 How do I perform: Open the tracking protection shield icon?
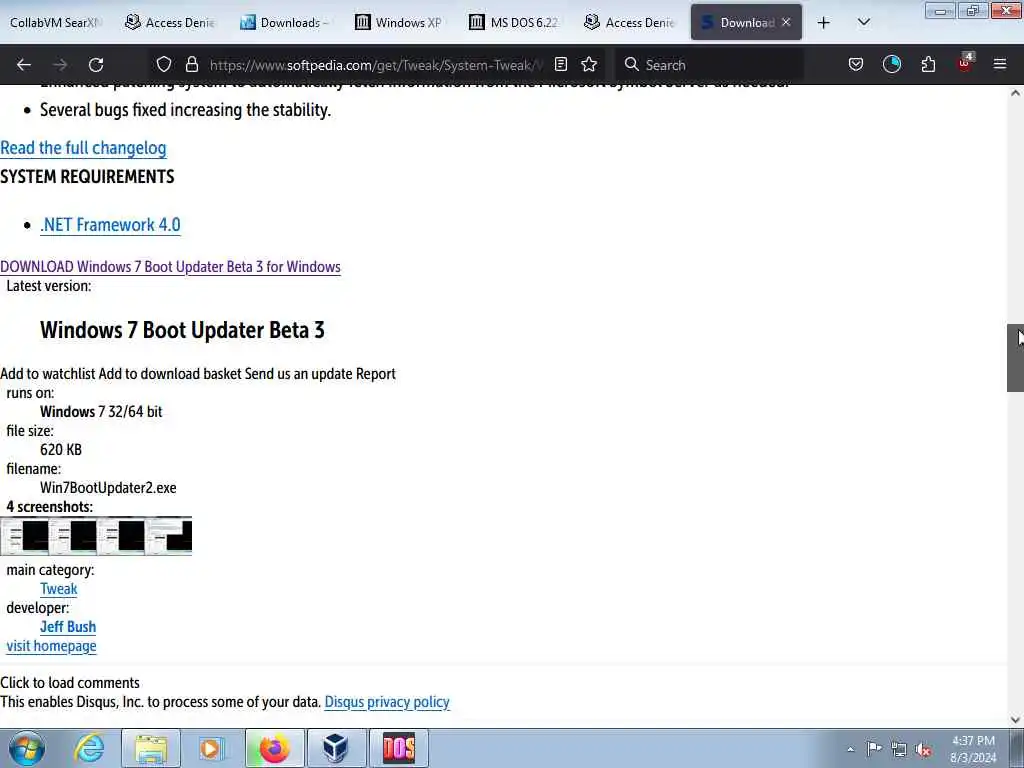tap(164, 65)
